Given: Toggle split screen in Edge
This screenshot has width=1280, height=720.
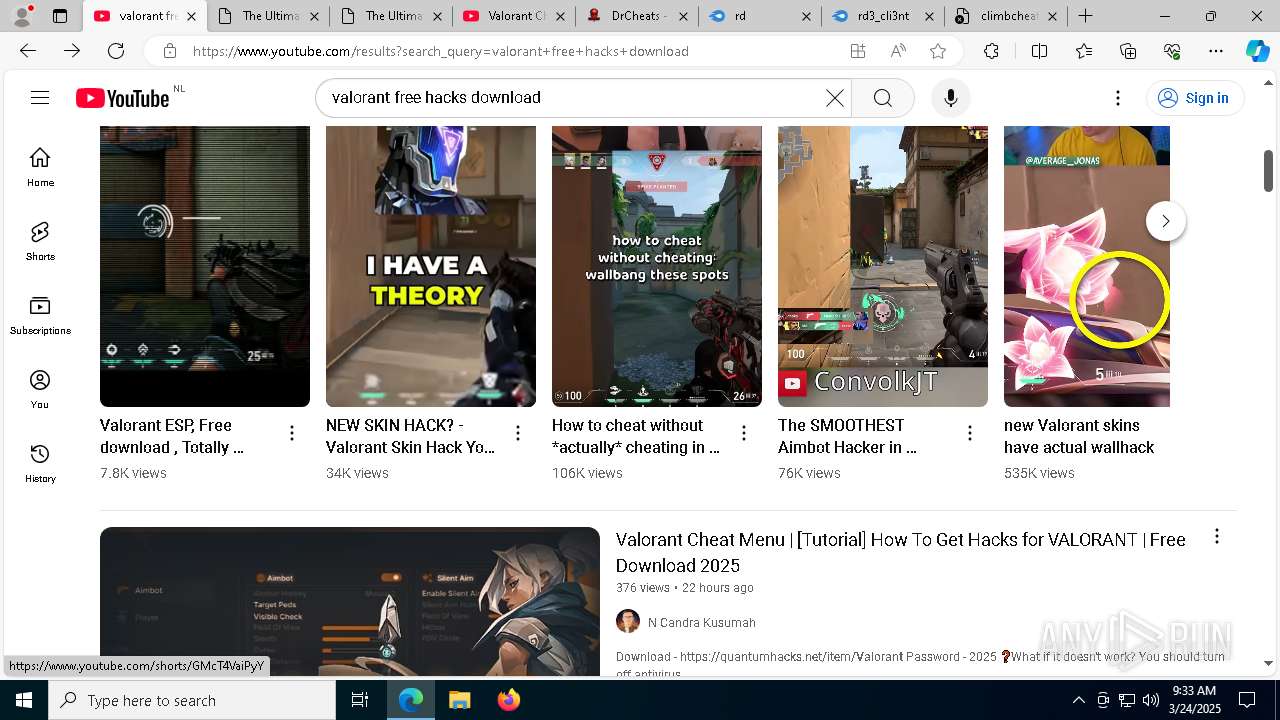Looking at the screenshot, I should (x=1039, y=51).
